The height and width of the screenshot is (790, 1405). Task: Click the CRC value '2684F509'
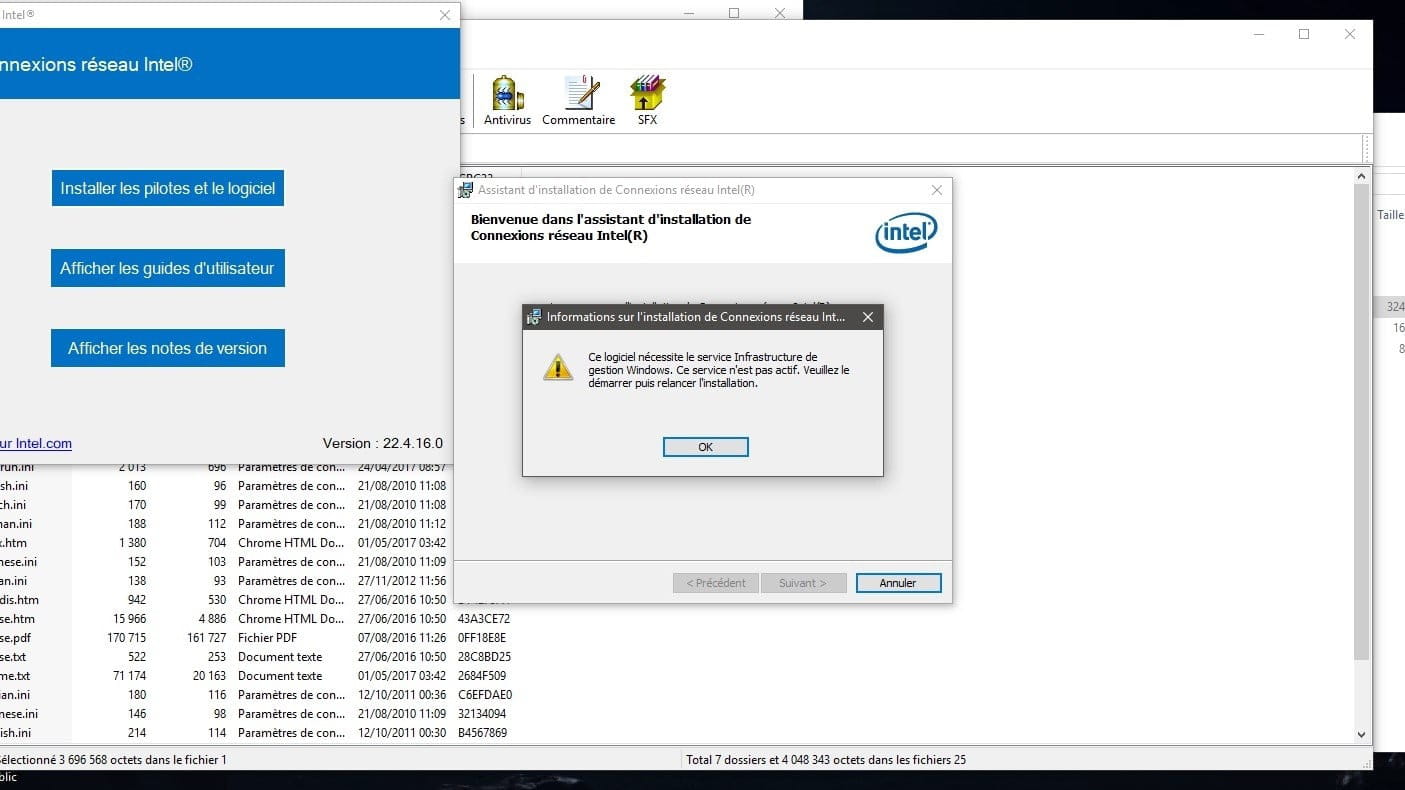coord(483,676)
